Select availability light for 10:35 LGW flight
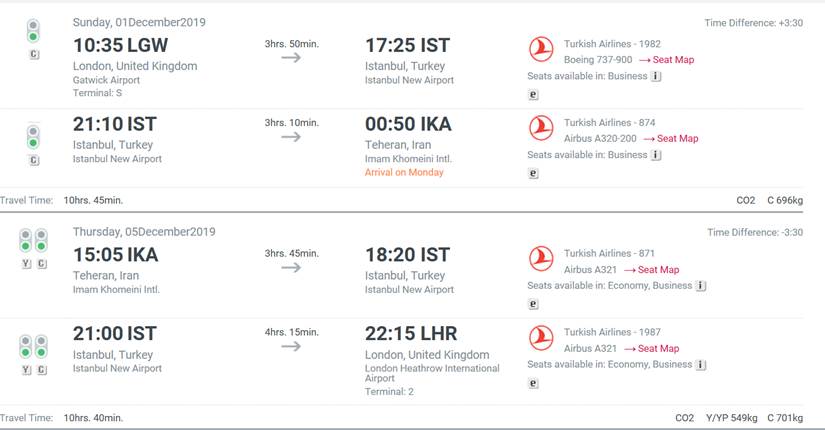 click(33, 31)
